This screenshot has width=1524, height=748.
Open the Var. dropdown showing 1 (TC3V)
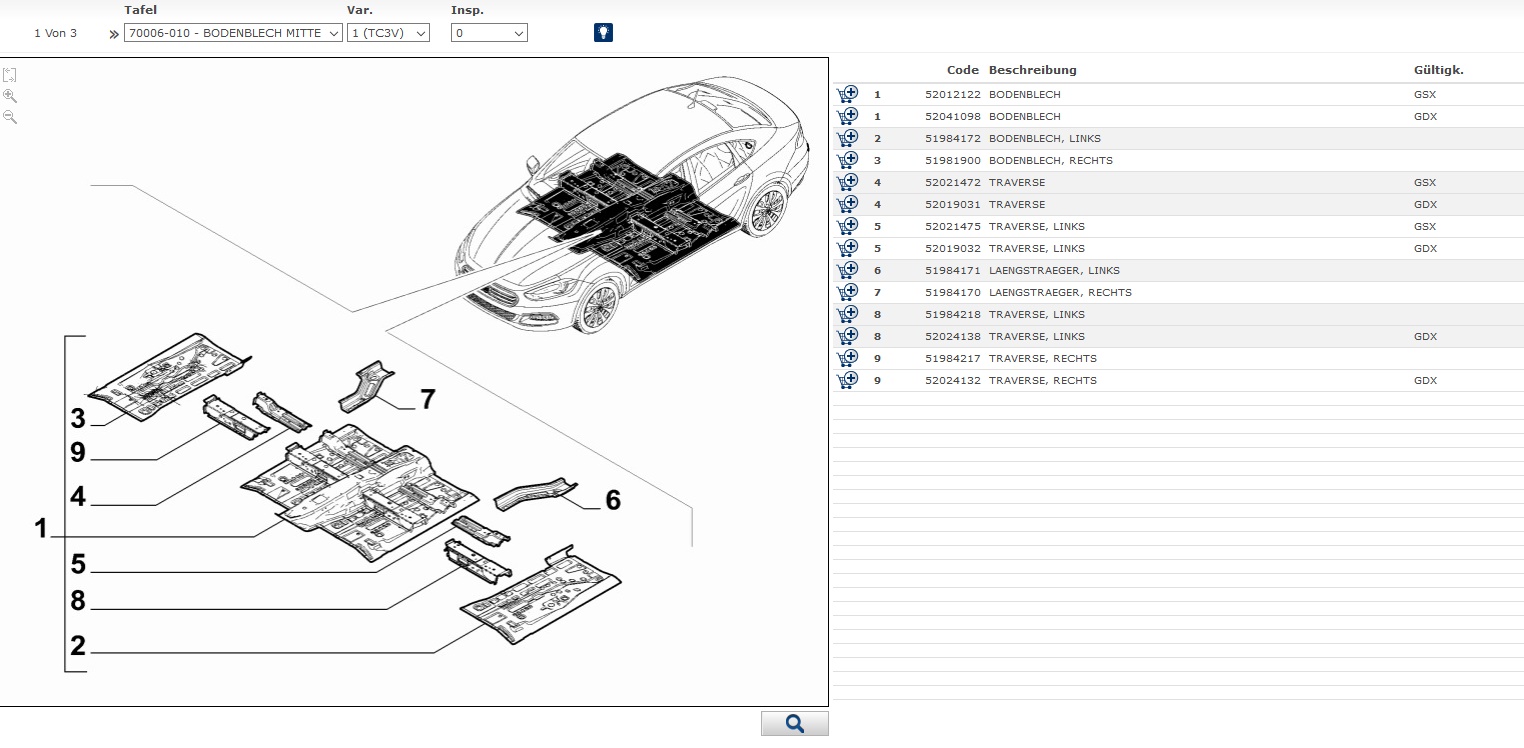[388, 33]
